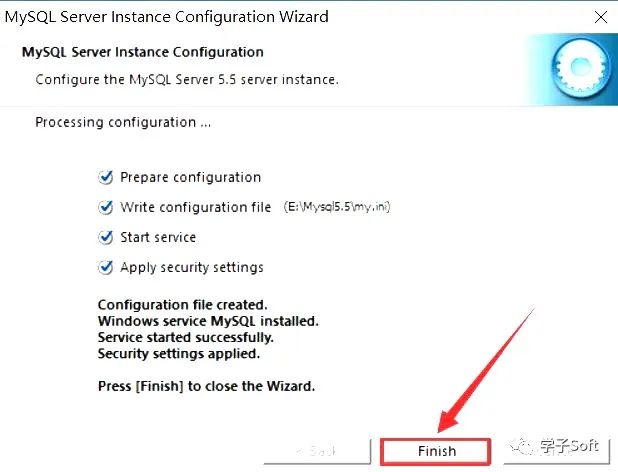
Task: Close the Configuration Wizard window
Action: tap(600, 17)
